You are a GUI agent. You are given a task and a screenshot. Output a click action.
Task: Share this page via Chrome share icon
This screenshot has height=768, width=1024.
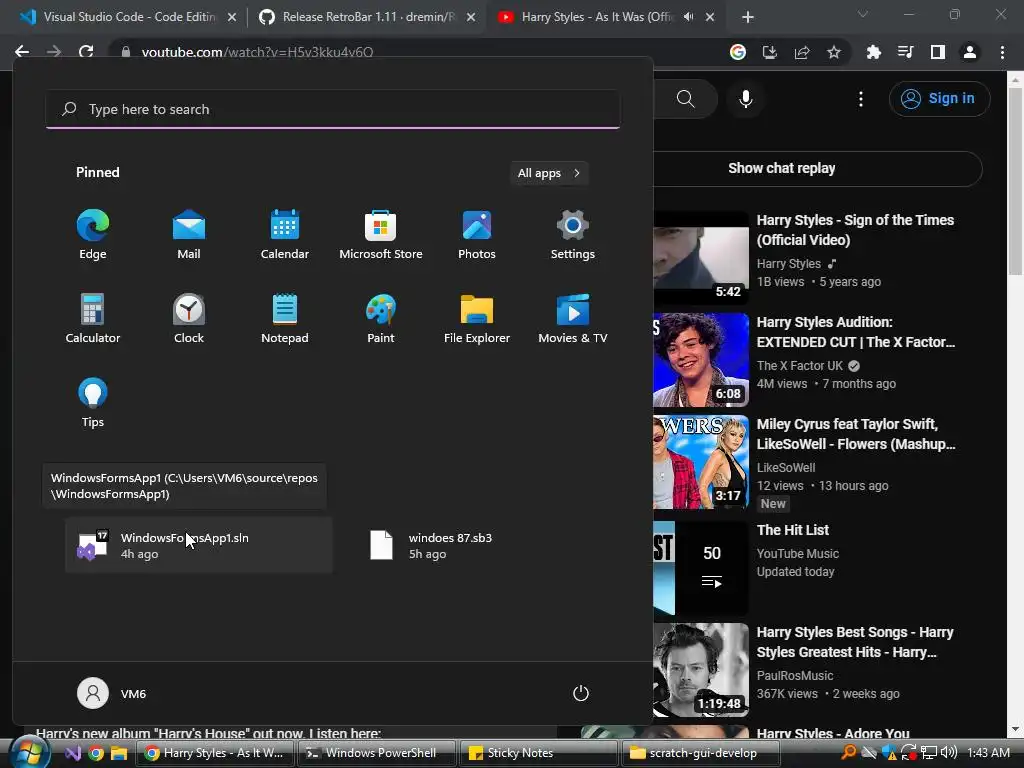[802, 52]
